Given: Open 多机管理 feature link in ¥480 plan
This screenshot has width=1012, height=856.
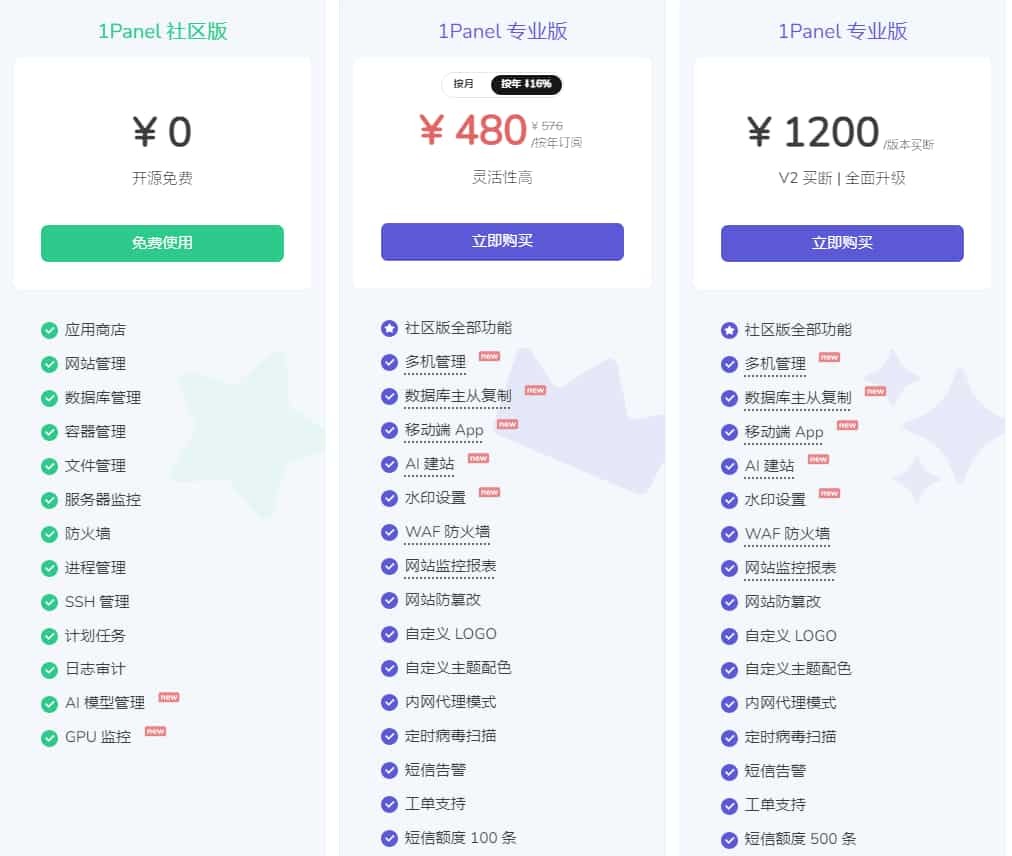Looking at the screenshot, I should (435, 362).
